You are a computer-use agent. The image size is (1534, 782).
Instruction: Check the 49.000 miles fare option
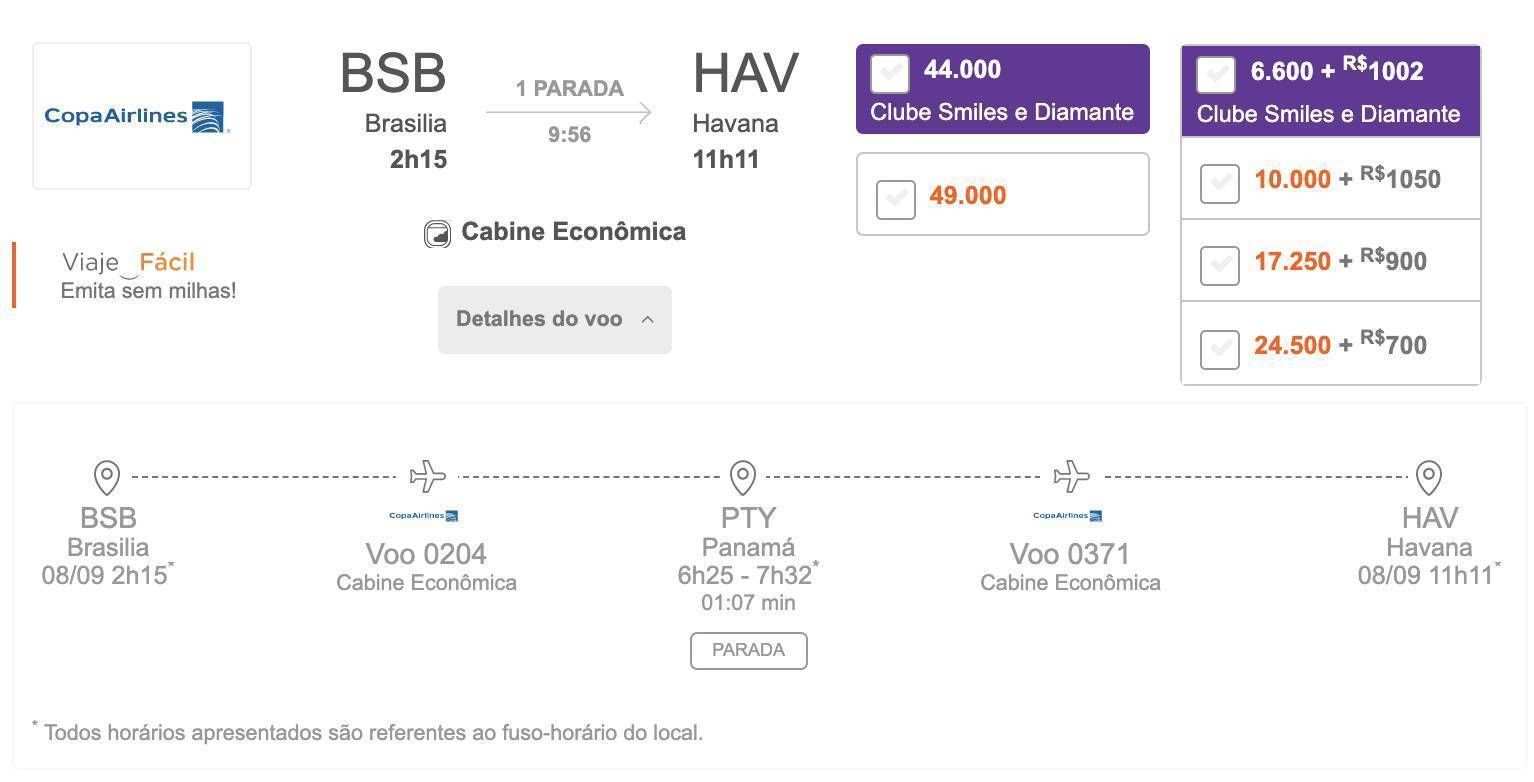pos(896,199)
